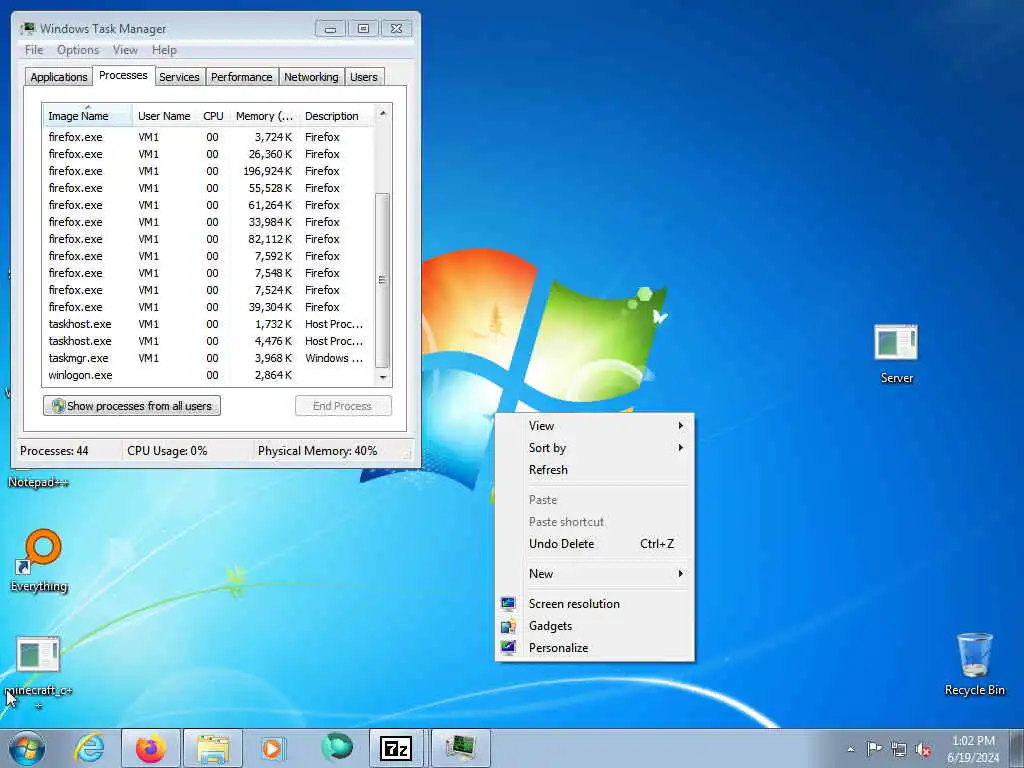
Task: Choose Refresh from the desktop context menu
Action: tap(595, 470)
